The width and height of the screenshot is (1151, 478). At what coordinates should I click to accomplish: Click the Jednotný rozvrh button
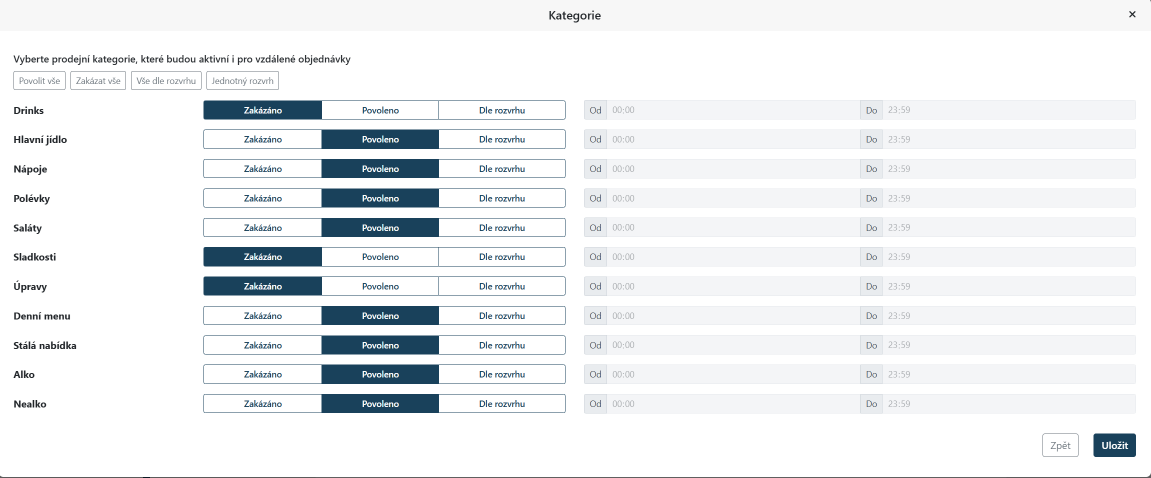pos(242,81)
